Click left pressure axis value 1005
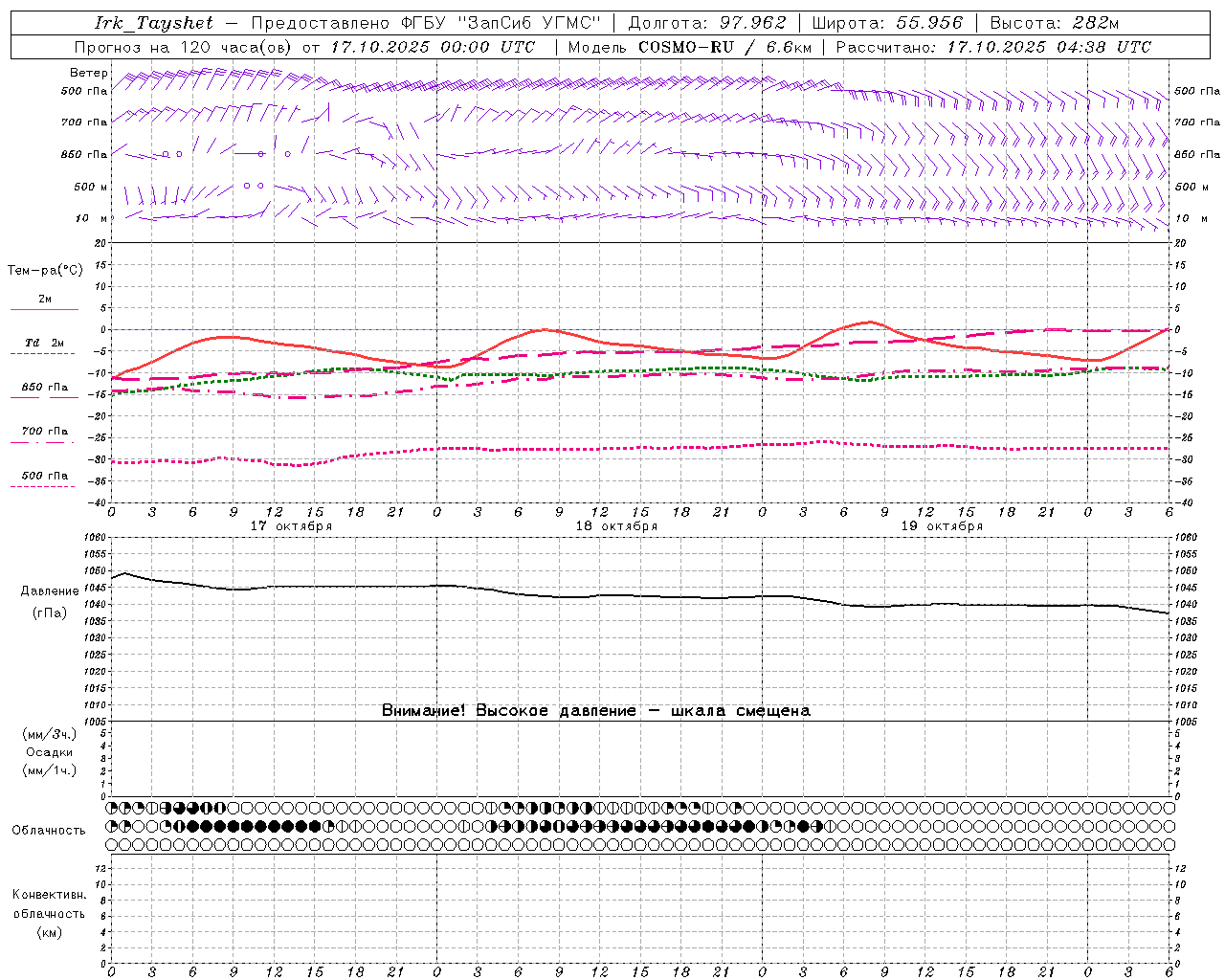Image resolution: width=1225 pixels, height=980 pixels. (96, 722)
